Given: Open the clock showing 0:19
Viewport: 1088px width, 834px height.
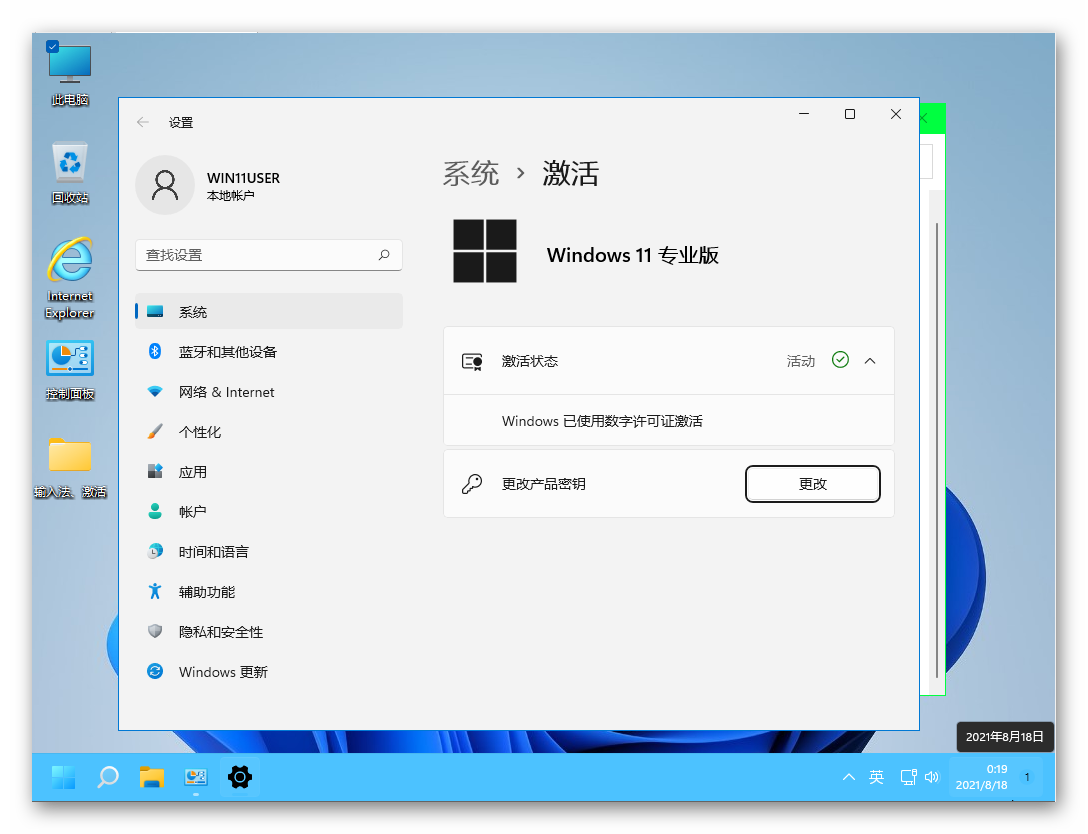Looking at the screenshot, I should click(981, 777).
